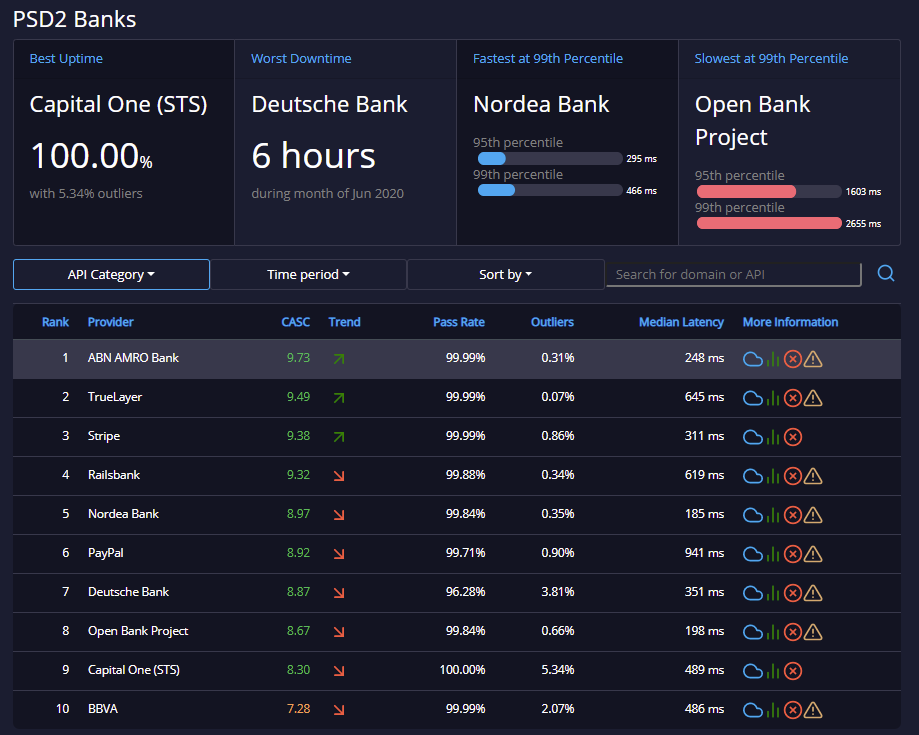Click red X icon in Stripe row
This screenshot has width=919, height=735.
pyautogui.click(x=793, y=437)
